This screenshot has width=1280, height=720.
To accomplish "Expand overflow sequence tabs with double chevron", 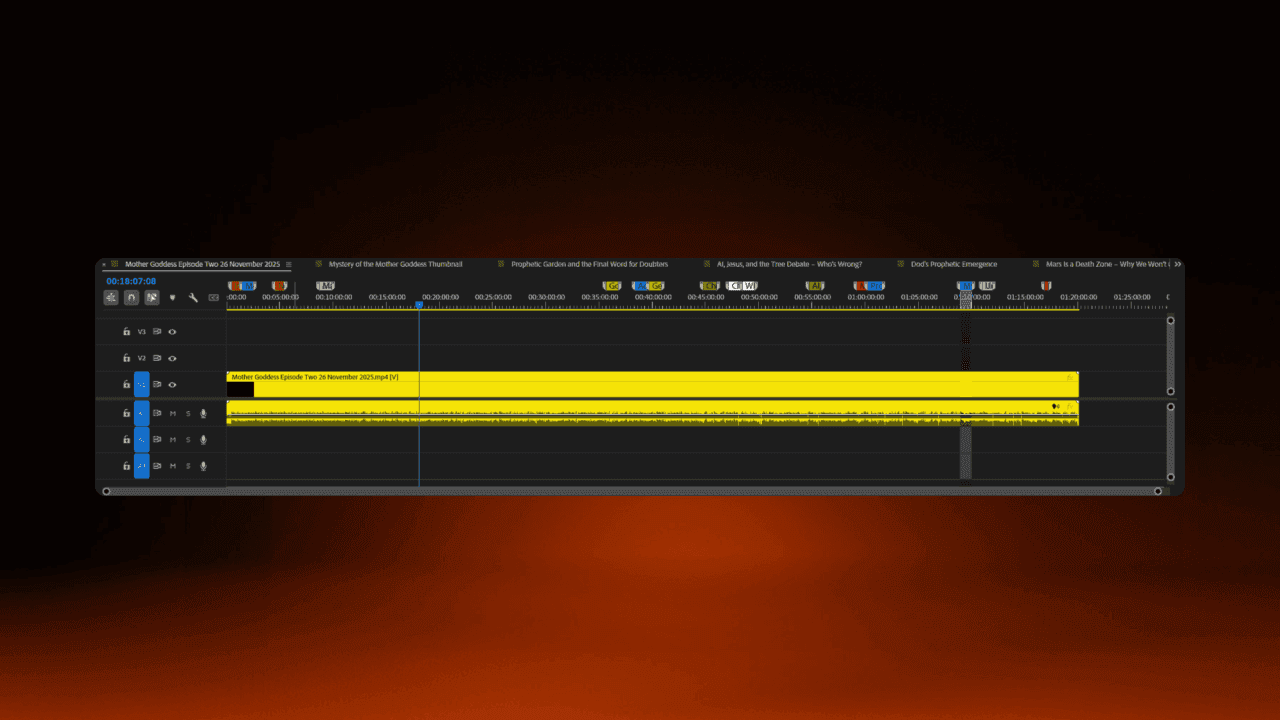I will coord(1177,264).
